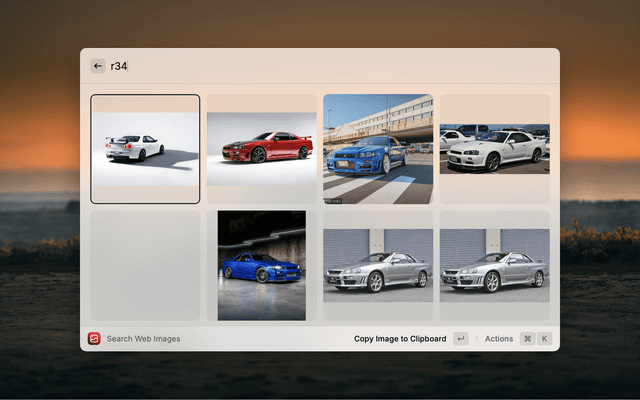Click the K key shortcut icon
640x400 pixels.
click(544, 339)
